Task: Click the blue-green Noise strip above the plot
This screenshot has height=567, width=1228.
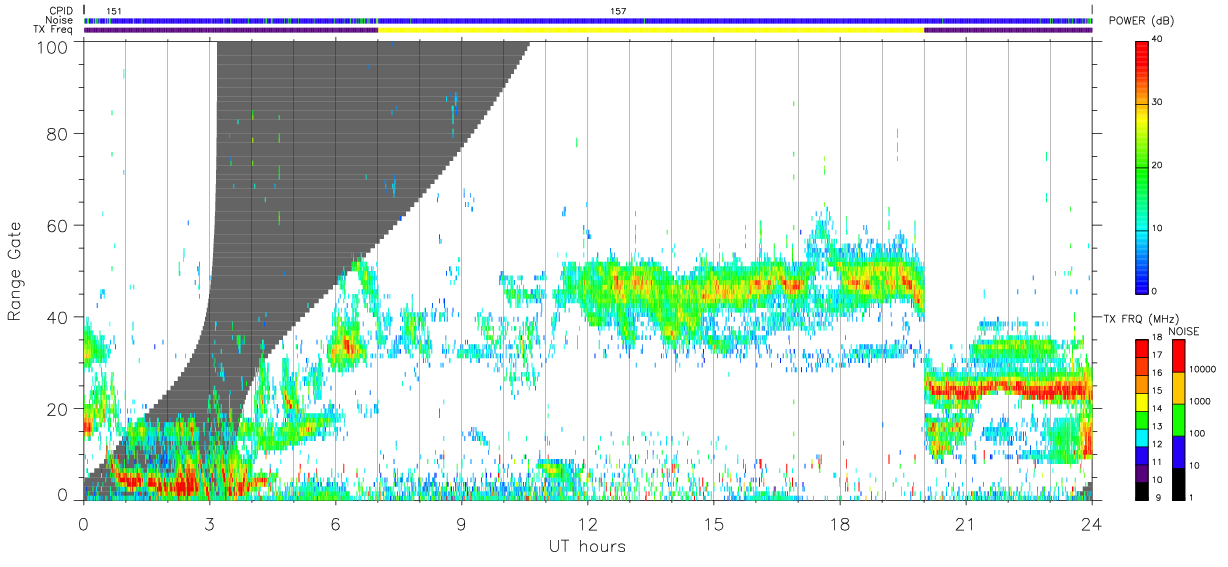Action: [588, 20]
